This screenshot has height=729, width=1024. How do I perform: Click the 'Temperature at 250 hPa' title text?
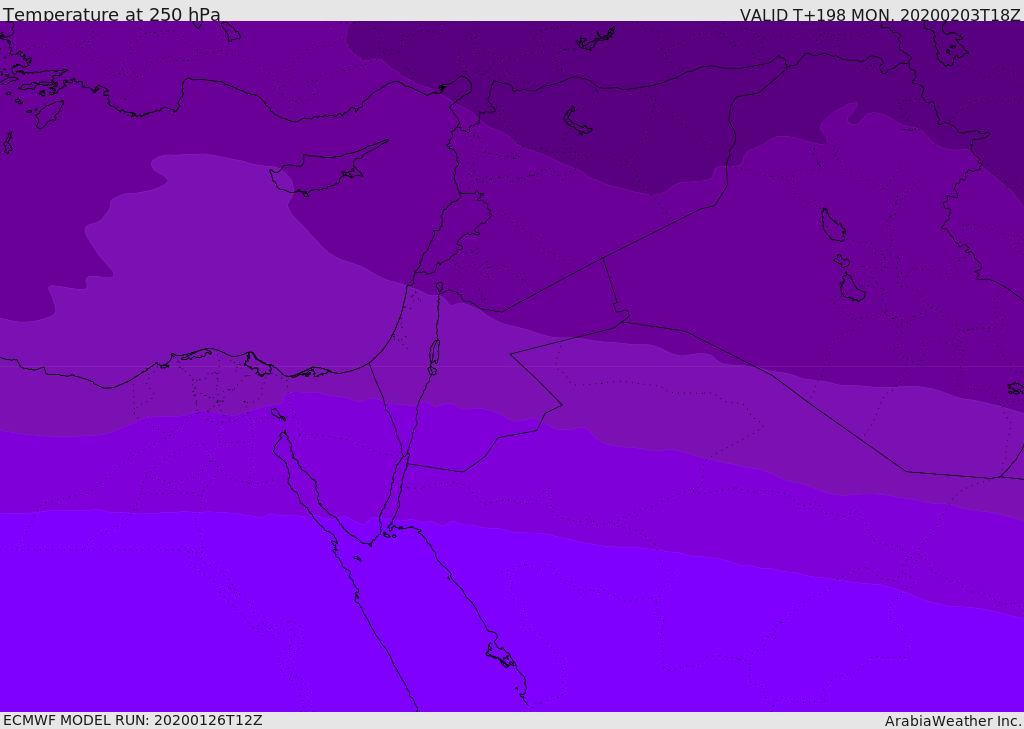[112, 14]
